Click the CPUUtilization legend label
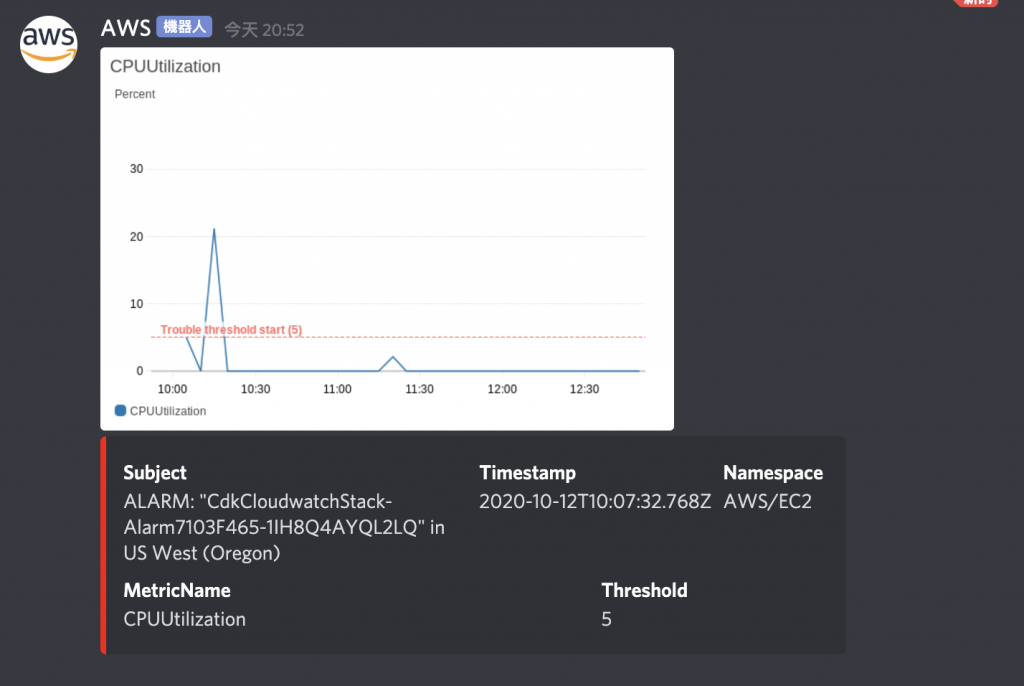Viewport: 1024px width, 686px height. coord(168,411)
